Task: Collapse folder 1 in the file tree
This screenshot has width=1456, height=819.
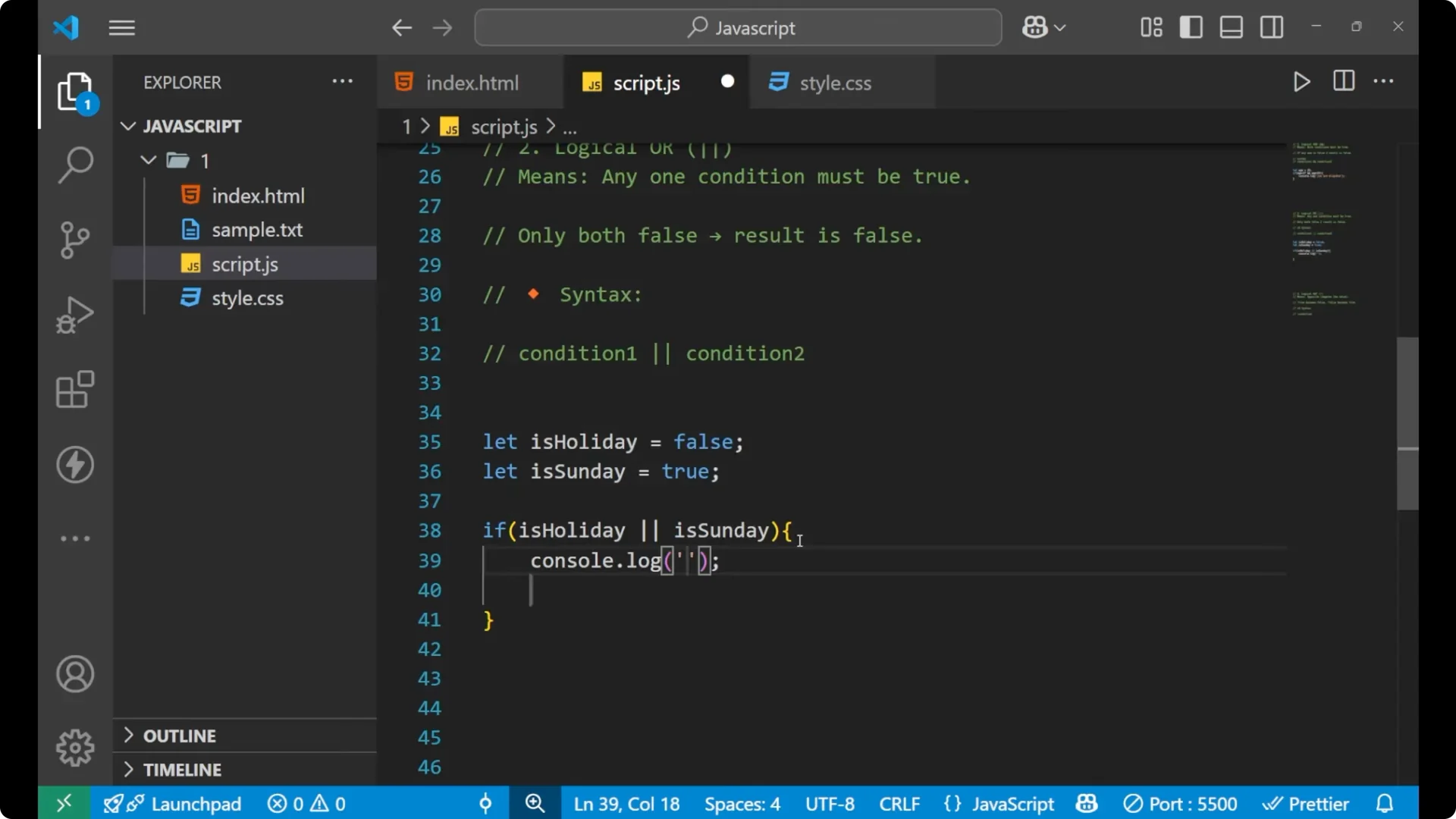Action: point(147,160)
